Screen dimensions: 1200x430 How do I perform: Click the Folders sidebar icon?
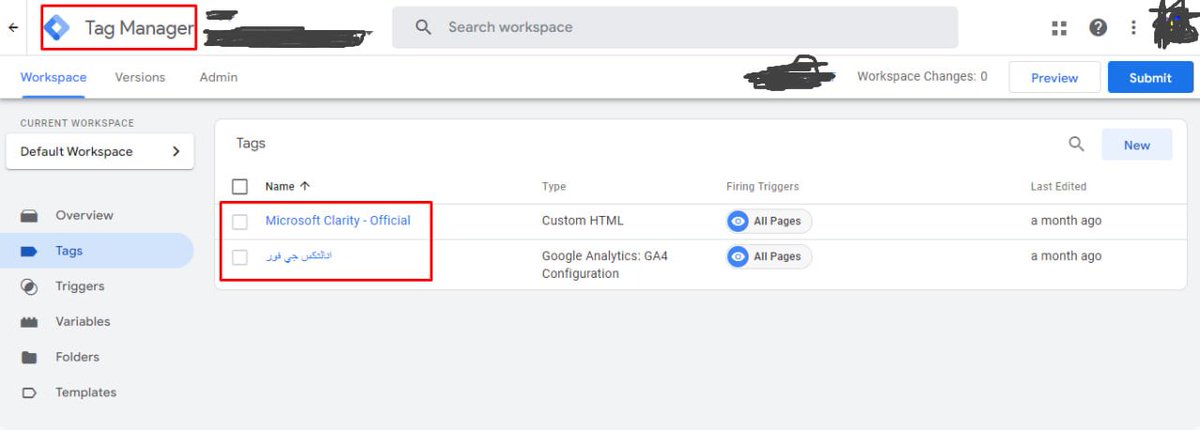(x=30, y=357)
